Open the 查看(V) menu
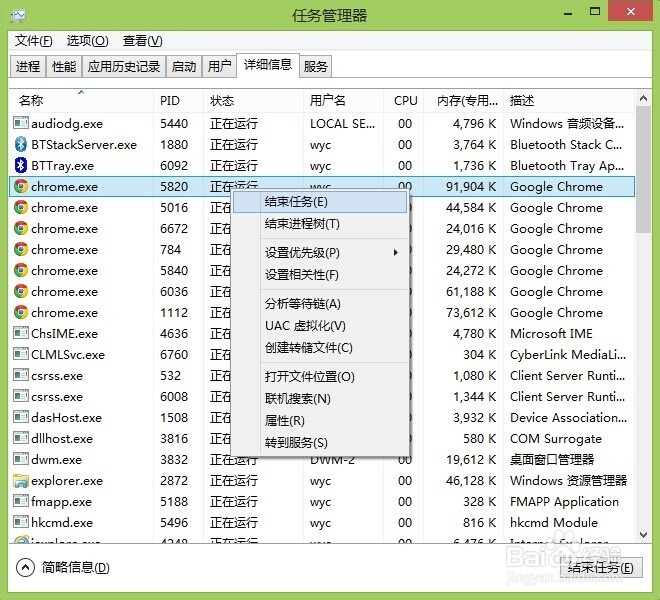The height and width of the screenshot is (600, 660). [142, 41]
